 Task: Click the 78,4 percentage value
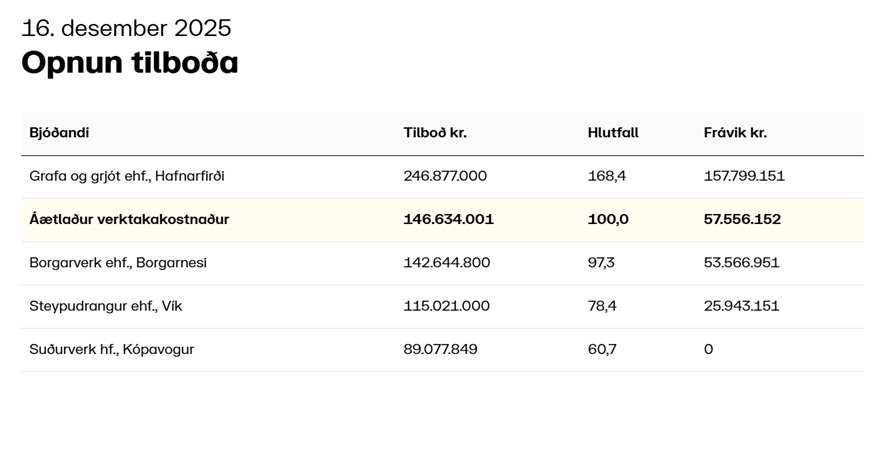[x=602, y=306]
